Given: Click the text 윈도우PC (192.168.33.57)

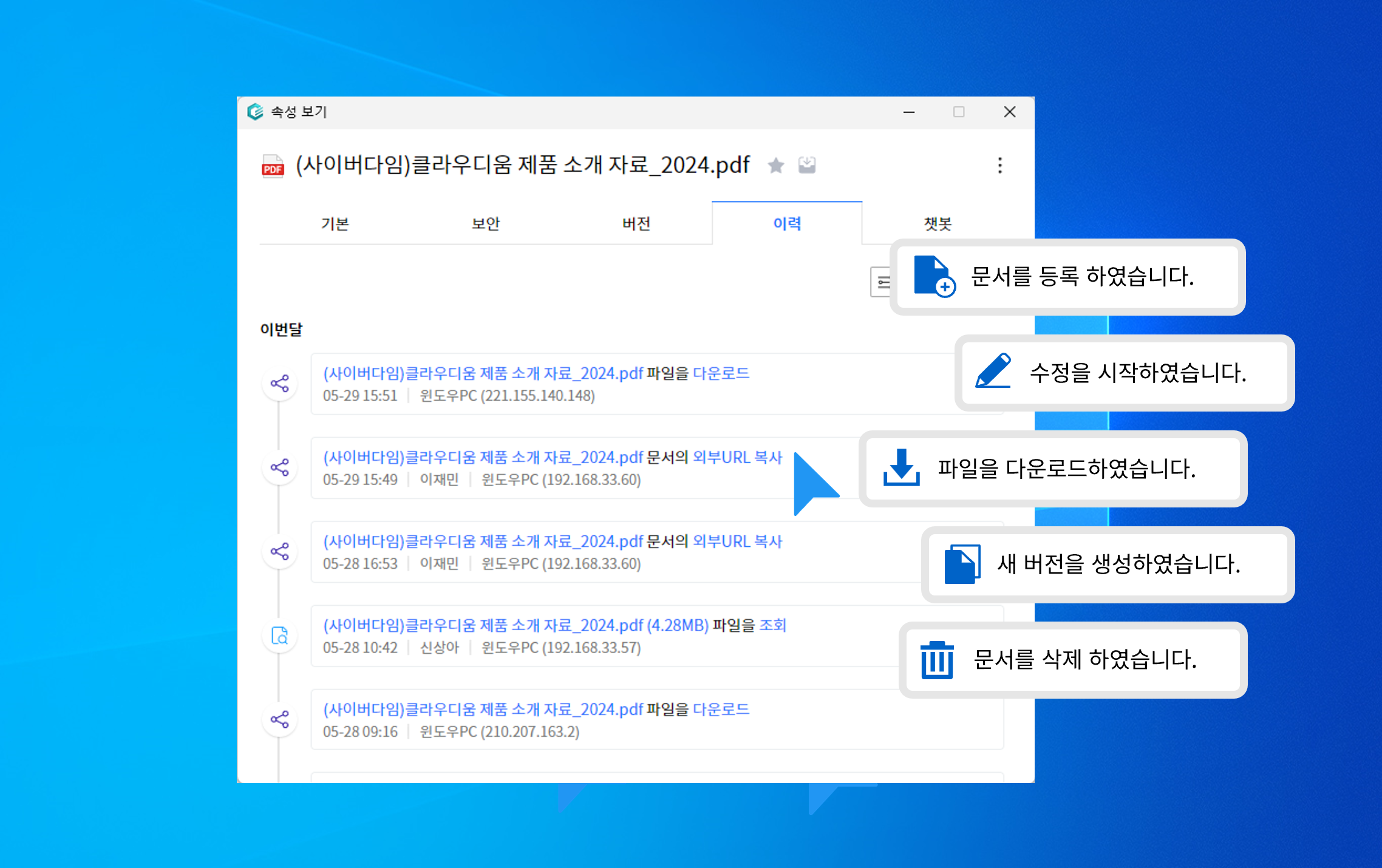Looking at the screenshot, I should 561,648.
